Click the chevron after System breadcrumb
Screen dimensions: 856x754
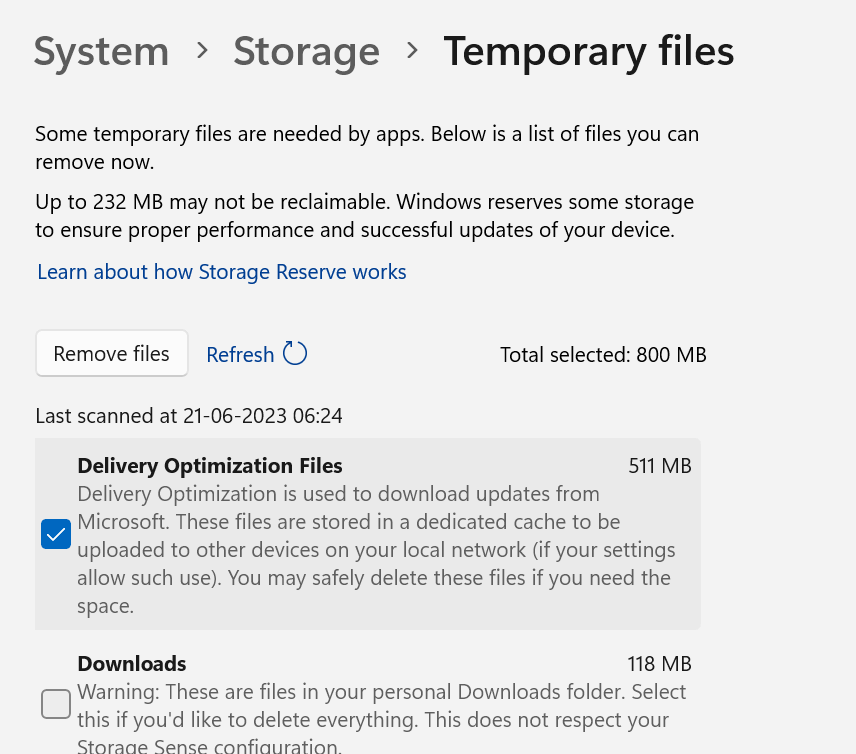click(202, 51)
